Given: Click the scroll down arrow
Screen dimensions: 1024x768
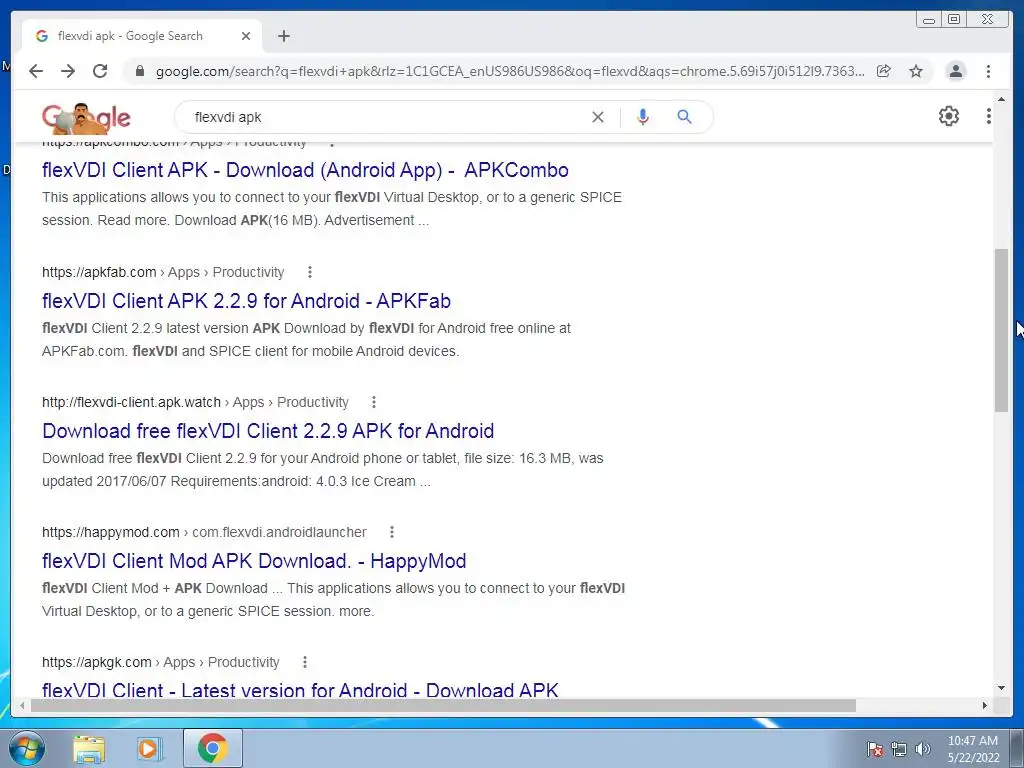Looking at the screenshot, I should pos(1001,688).
